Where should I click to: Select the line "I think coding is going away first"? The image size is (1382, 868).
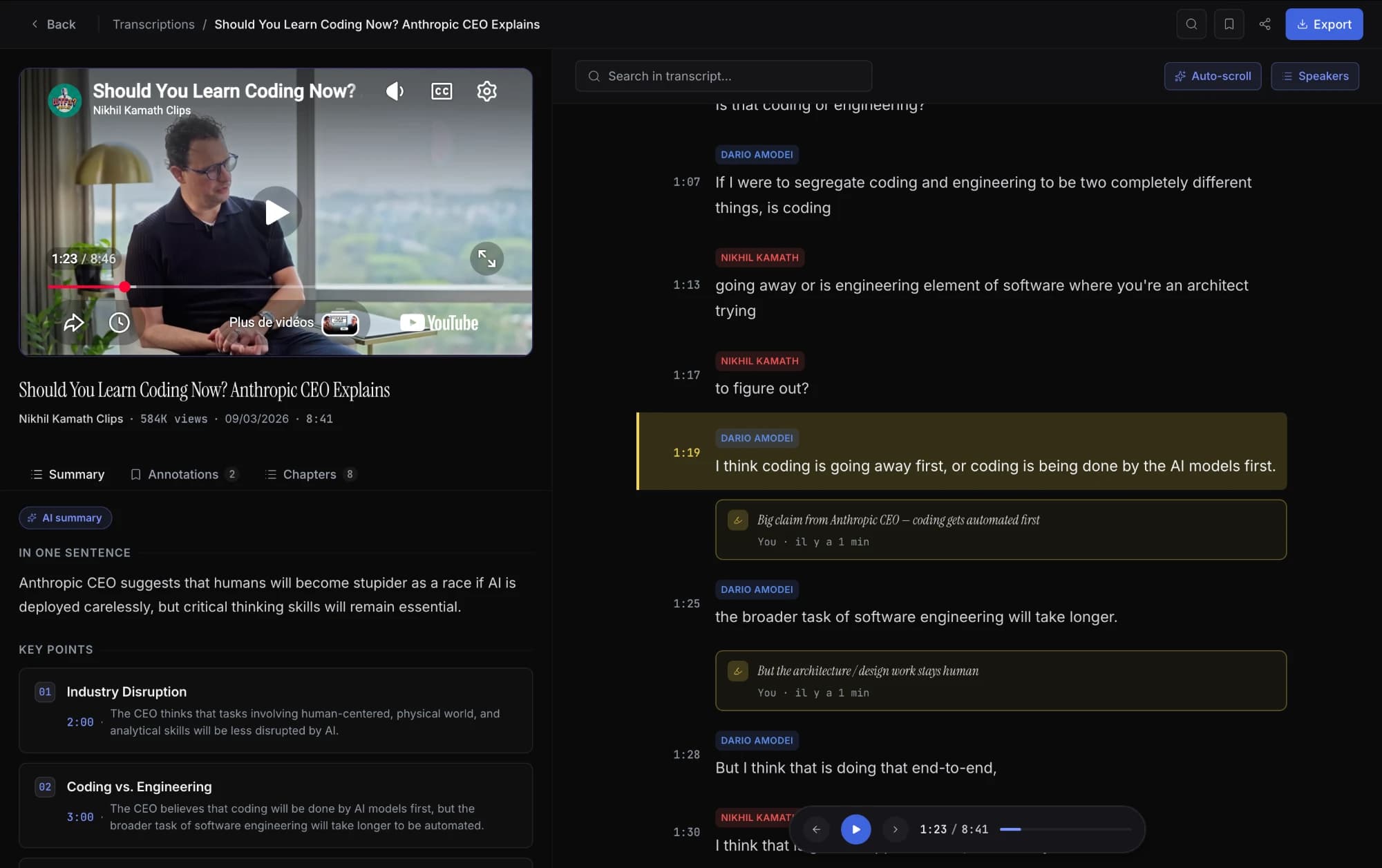(995, 466)
